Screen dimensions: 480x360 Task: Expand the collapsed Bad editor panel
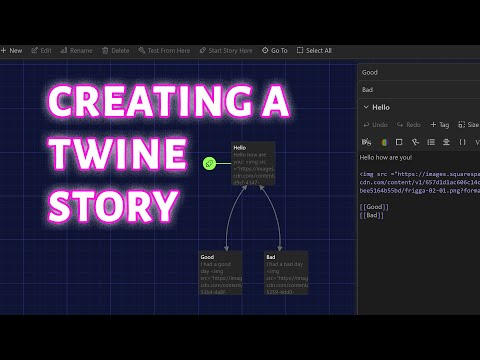click(419, 90)
